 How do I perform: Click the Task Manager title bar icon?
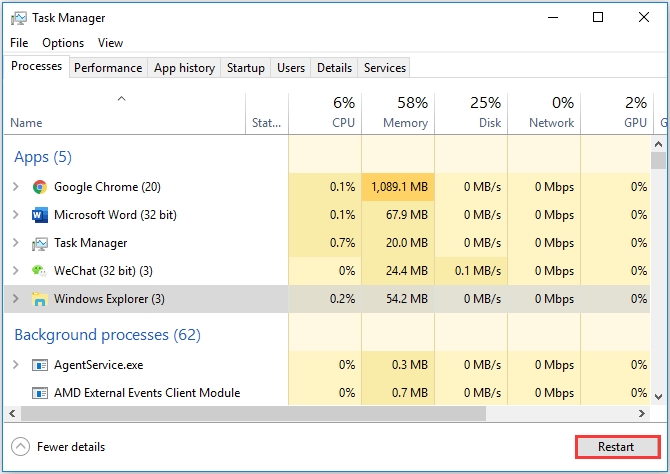[x=19, y=18]
